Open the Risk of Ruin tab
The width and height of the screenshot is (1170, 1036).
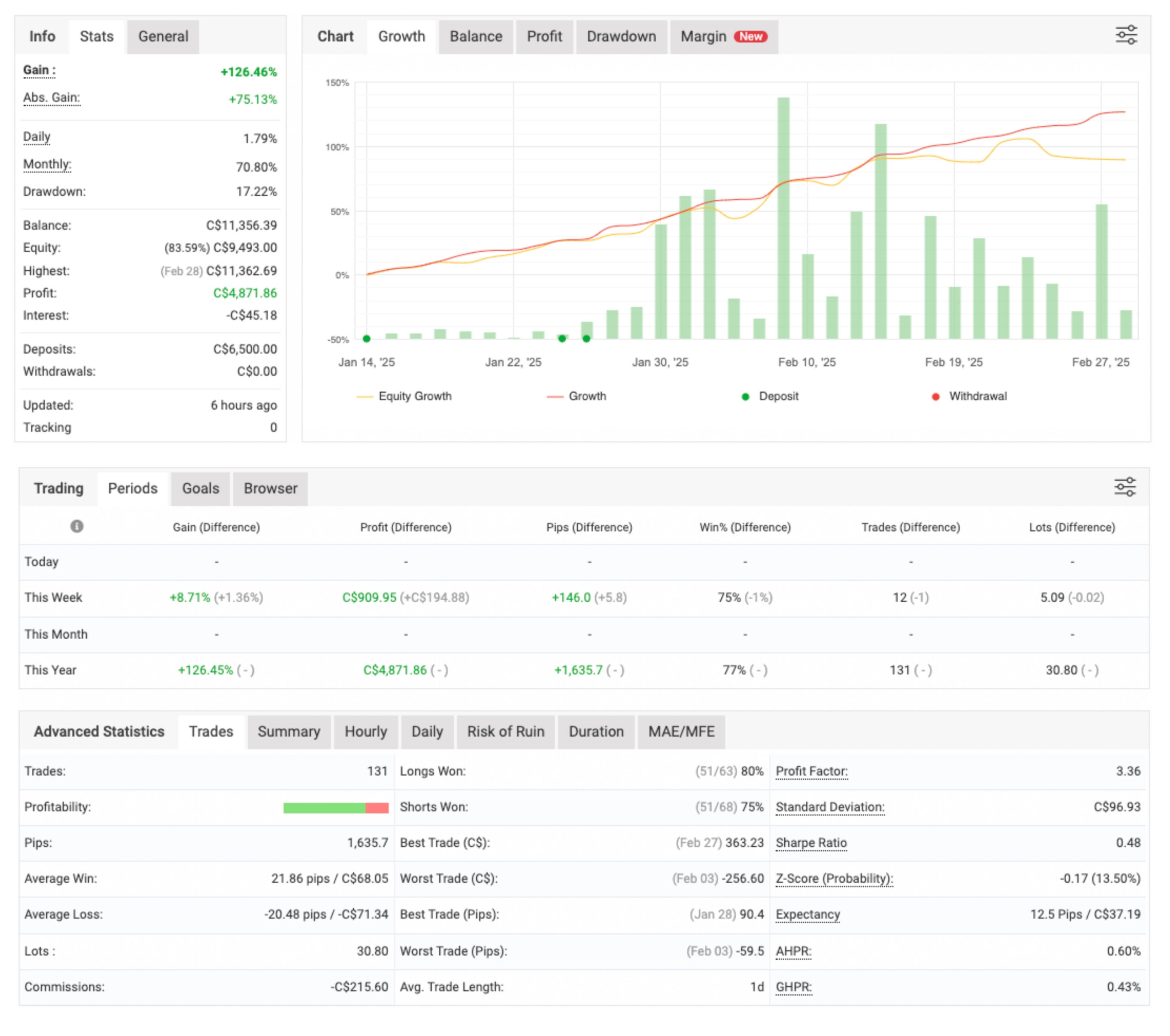tap(505, 732)
